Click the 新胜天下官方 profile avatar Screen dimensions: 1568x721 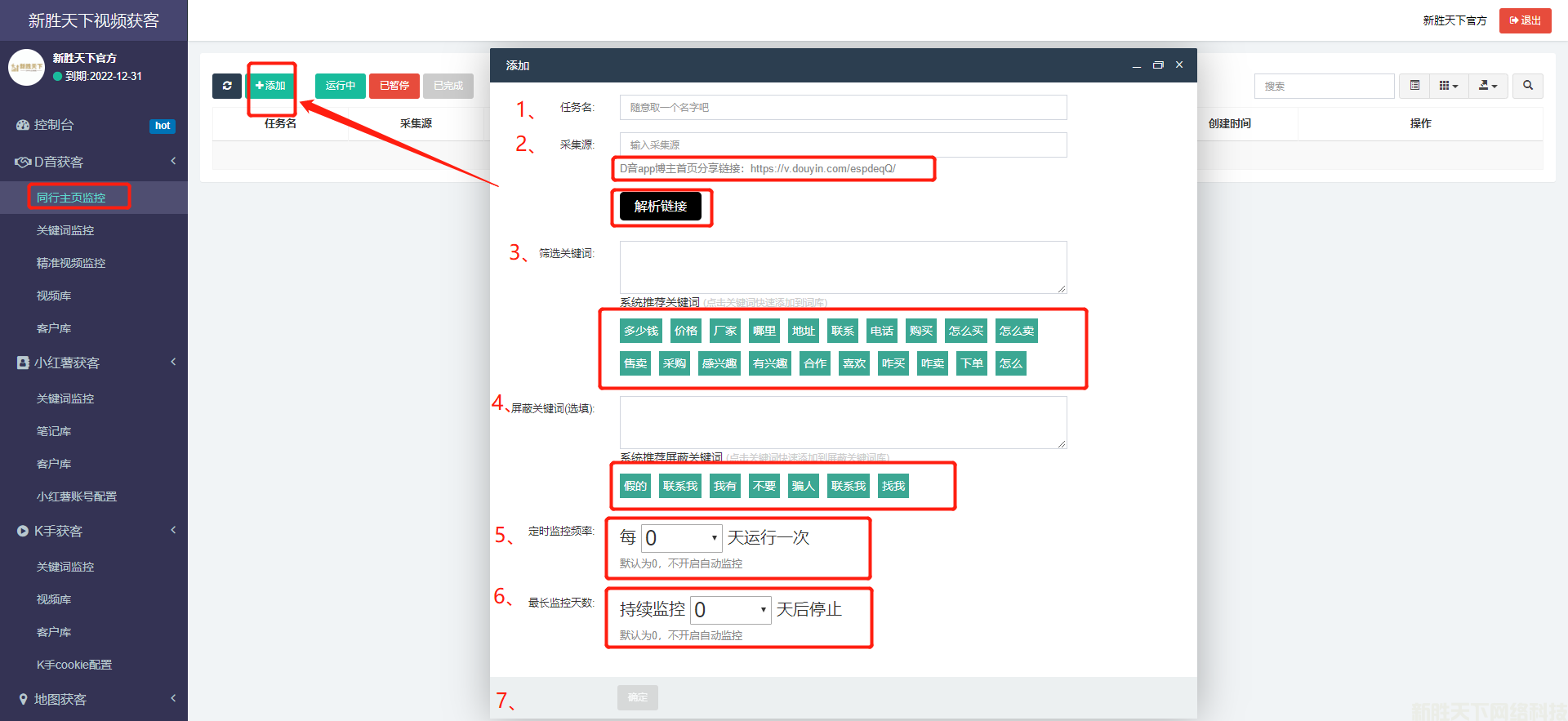[26, 67]
